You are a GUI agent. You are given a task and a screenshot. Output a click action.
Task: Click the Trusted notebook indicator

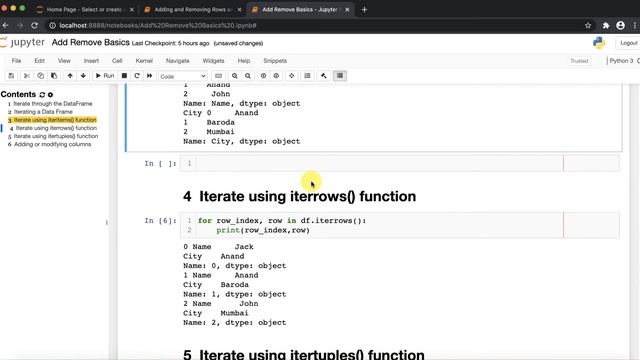579,61
